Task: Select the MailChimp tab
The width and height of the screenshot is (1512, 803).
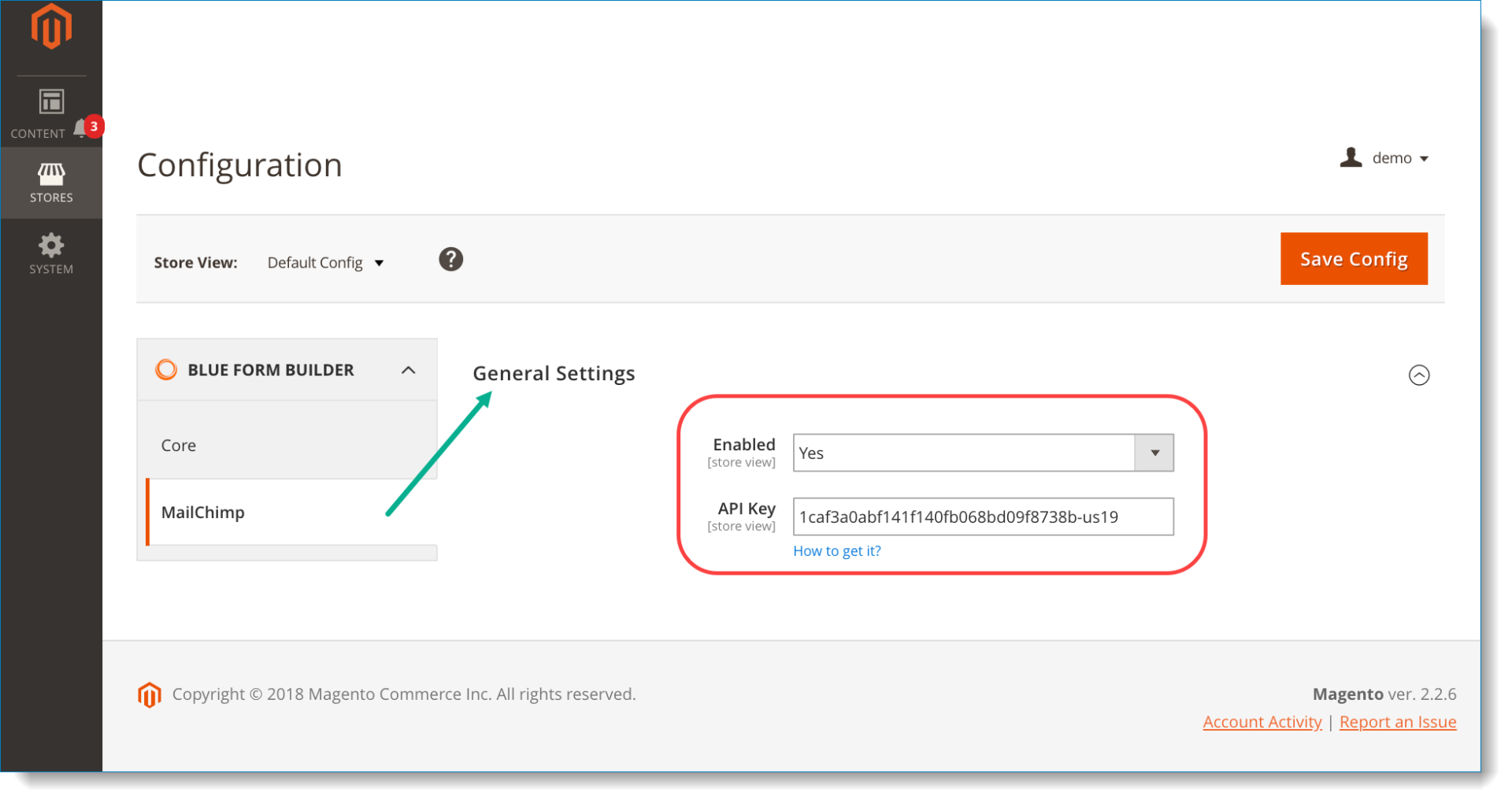Action: [291, 513]
